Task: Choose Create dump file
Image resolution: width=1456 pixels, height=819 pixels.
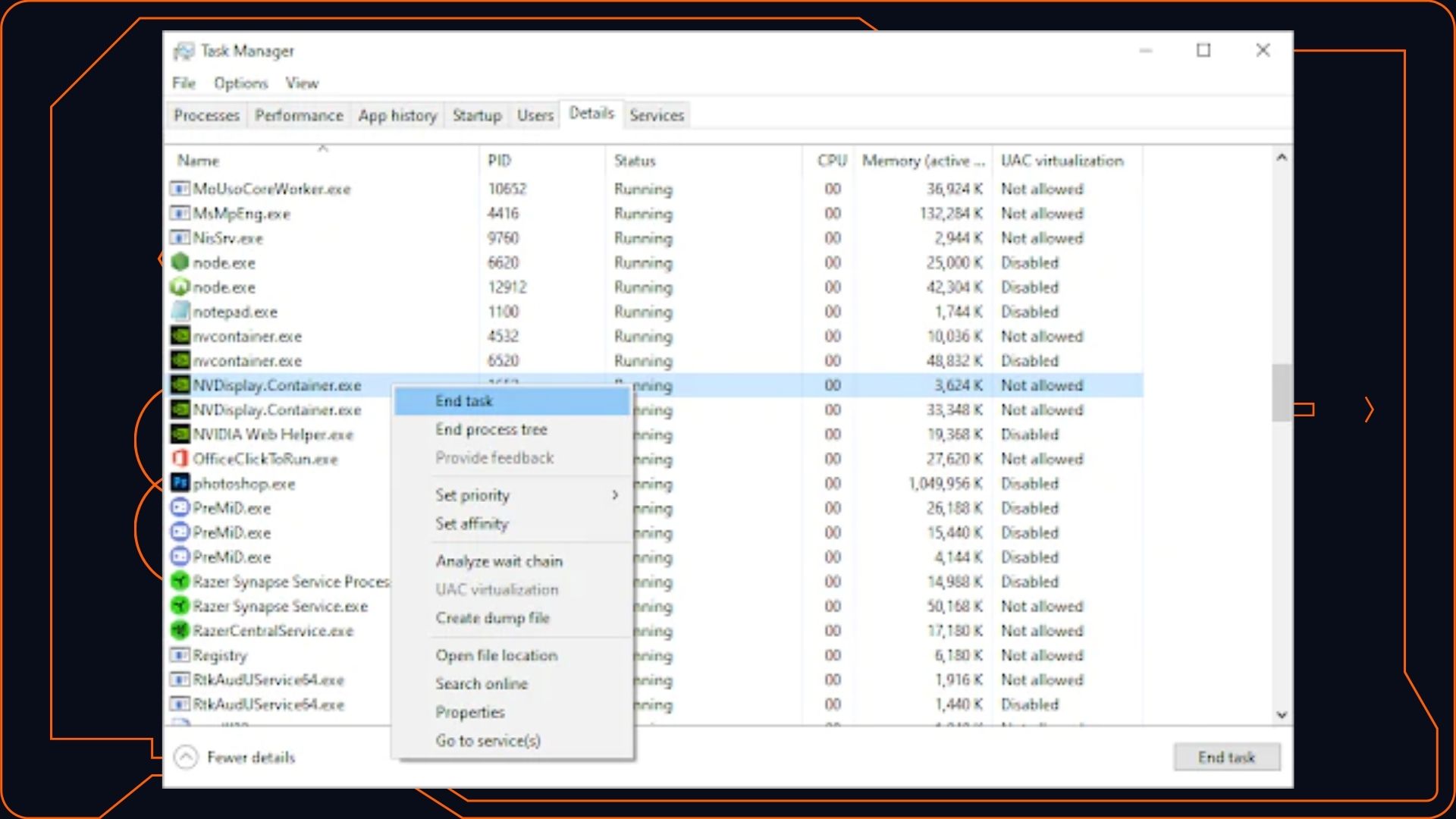Action: click(x=513, y=618)
